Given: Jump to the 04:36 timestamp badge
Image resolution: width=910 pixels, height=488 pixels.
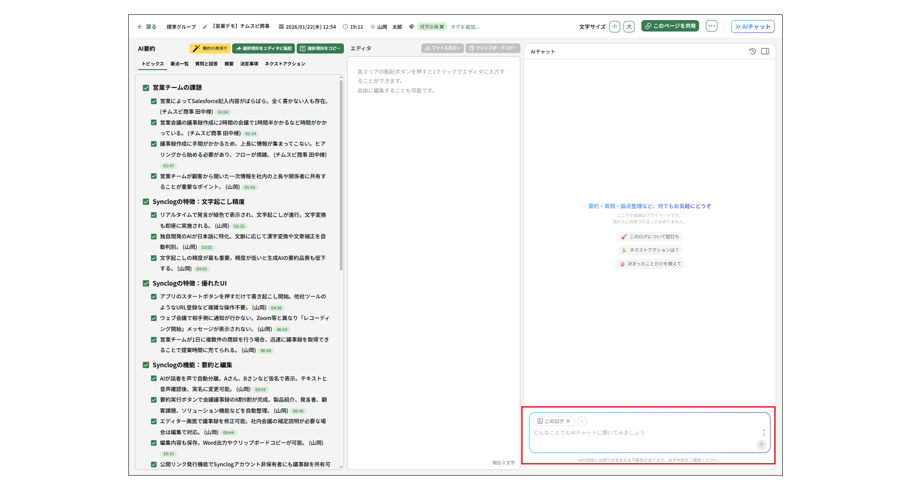Looking at the screenshot, I should click(277, 308).
